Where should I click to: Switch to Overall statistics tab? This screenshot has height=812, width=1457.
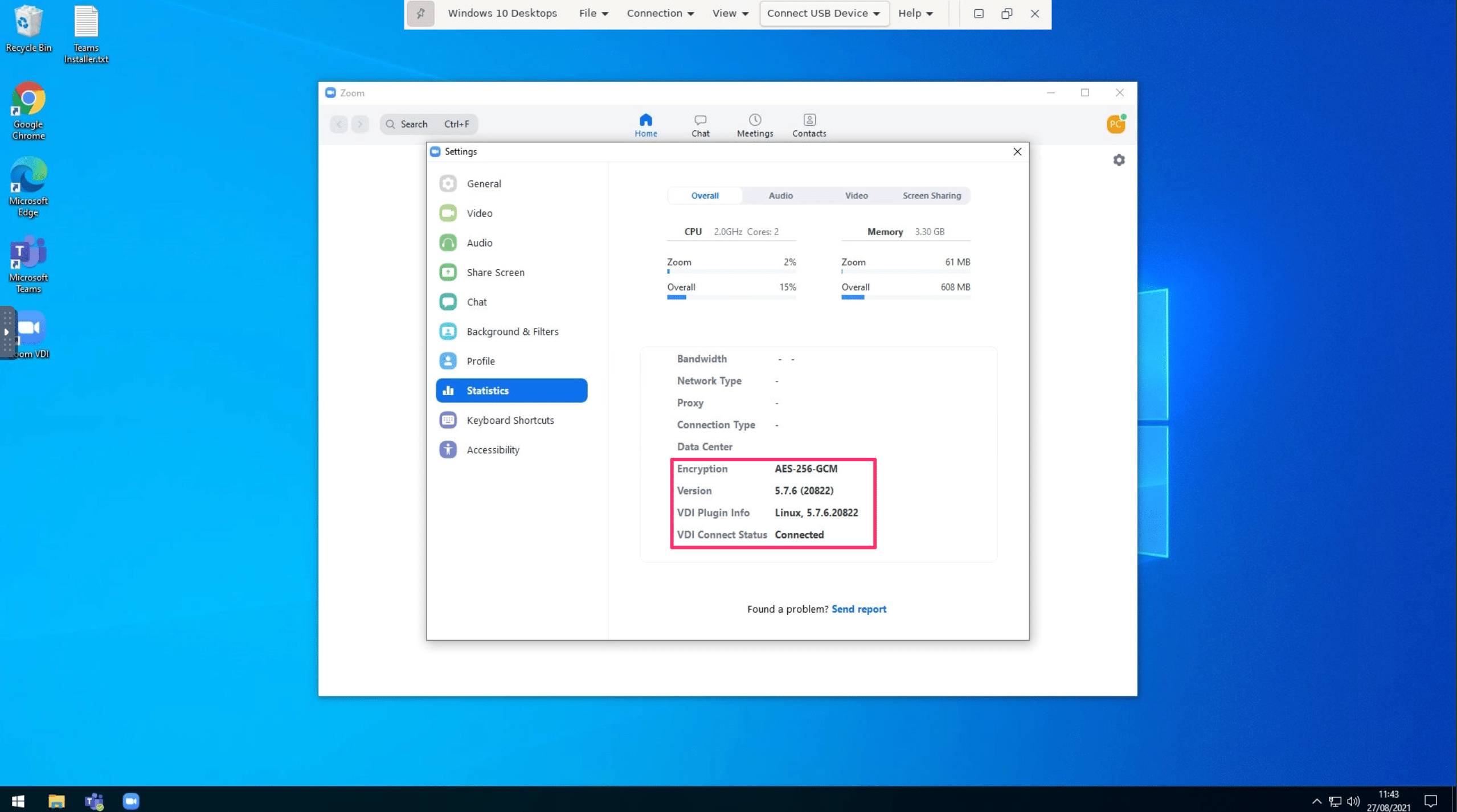705,195
